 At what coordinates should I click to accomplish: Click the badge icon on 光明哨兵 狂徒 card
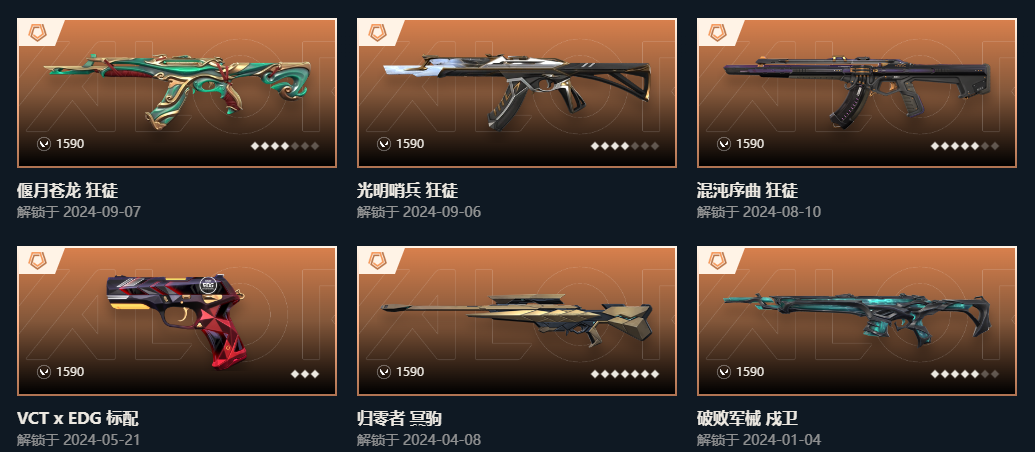click(378, 32)
